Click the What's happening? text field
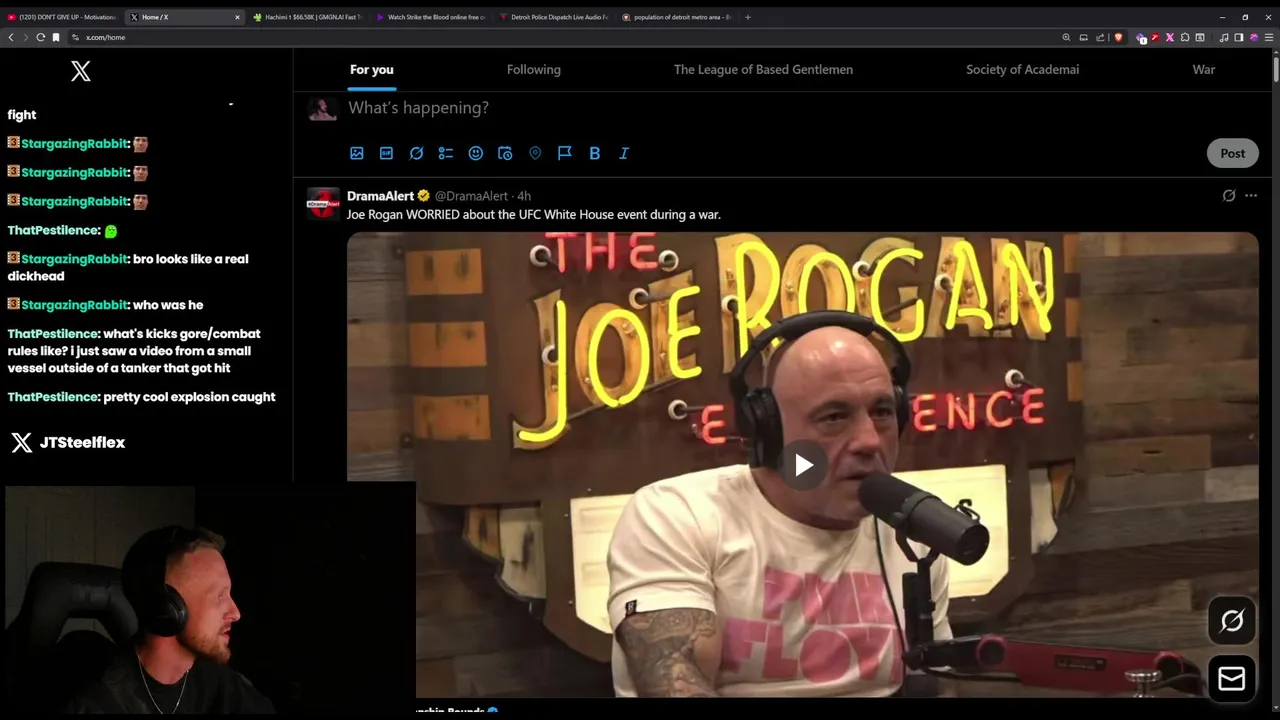1280x720 pixels. pyautogui.click(x=418, y=108)
